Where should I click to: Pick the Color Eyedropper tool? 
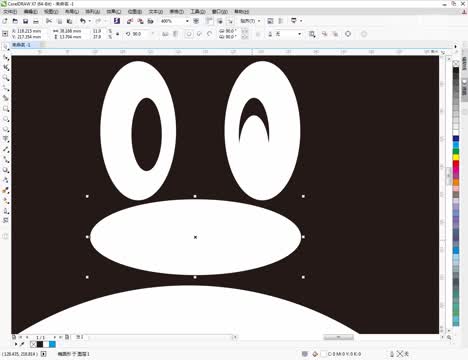[6, 191]
